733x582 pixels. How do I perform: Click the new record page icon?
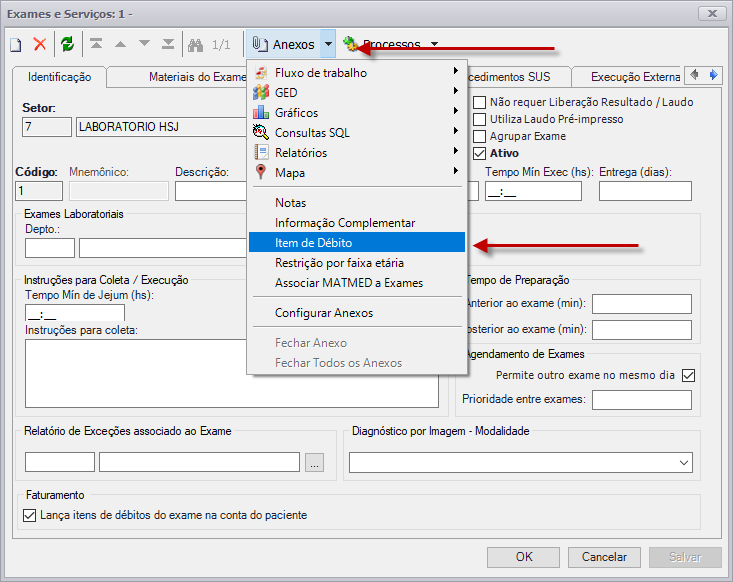[16, 45]
